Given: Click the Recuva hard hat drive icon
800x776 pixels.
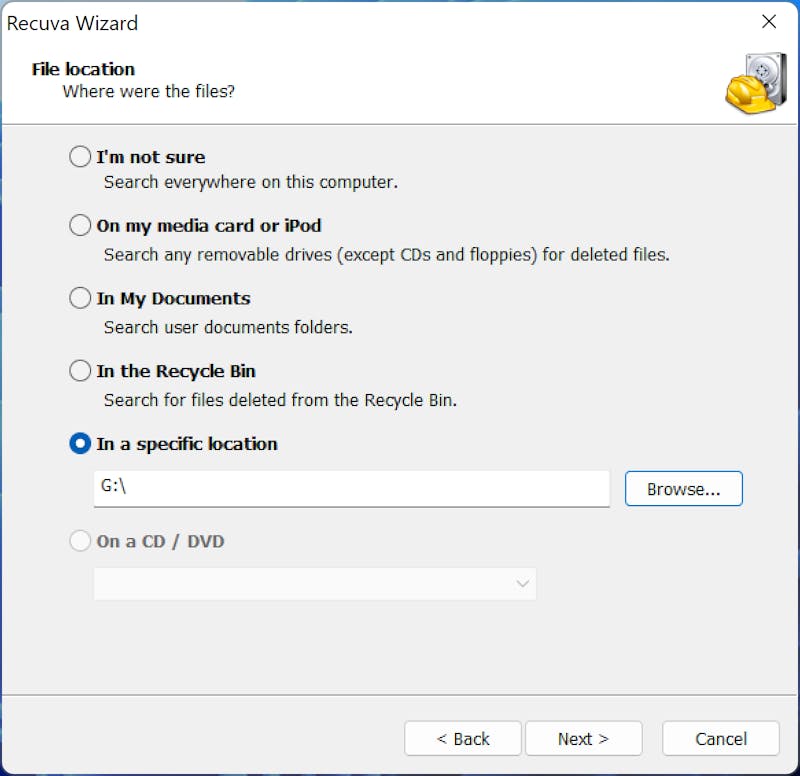Looking at the screenshot, I should tap(756, 83).
